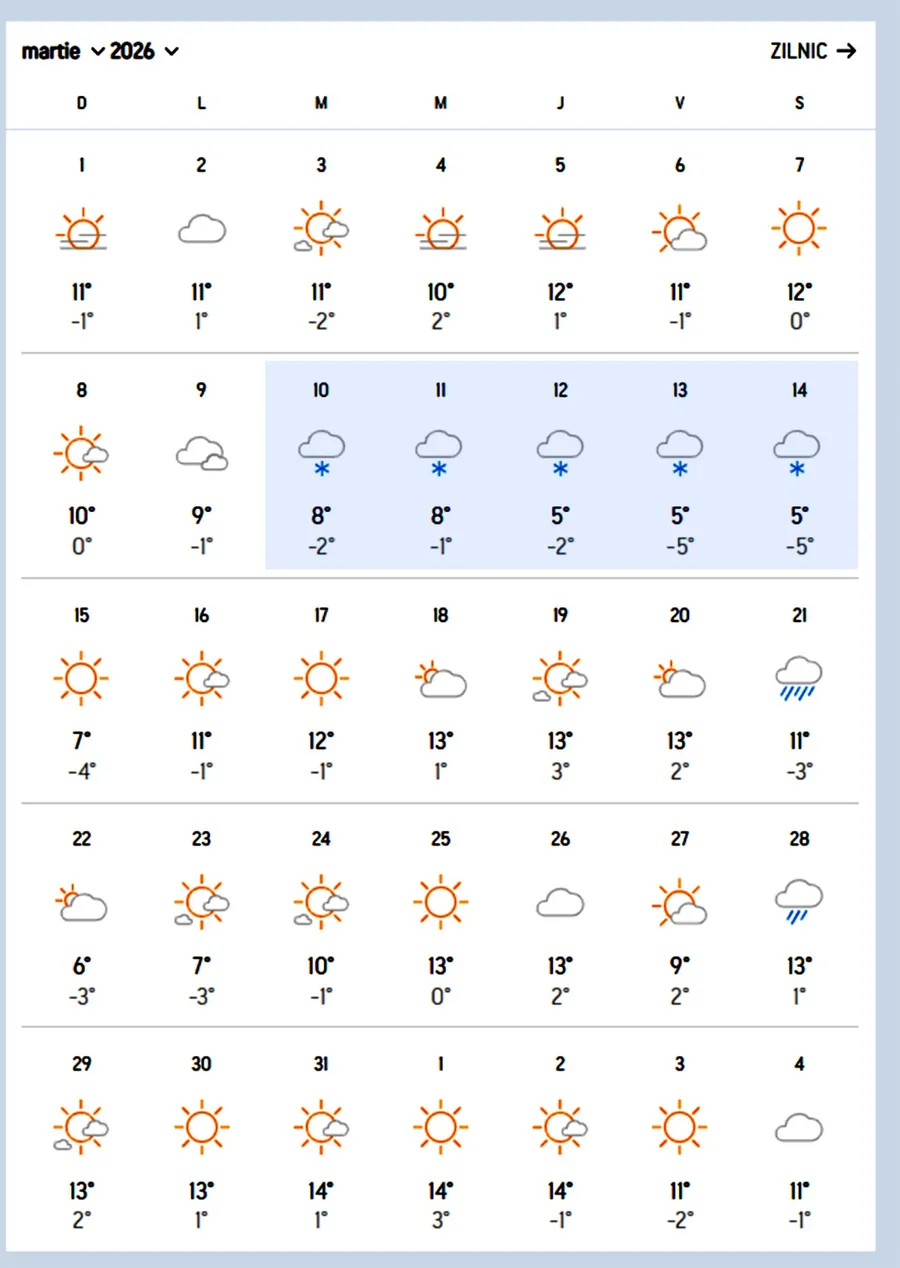Click the snow cloud icon on March 10
Screen dimensions: 900x1268
(321, 453)
